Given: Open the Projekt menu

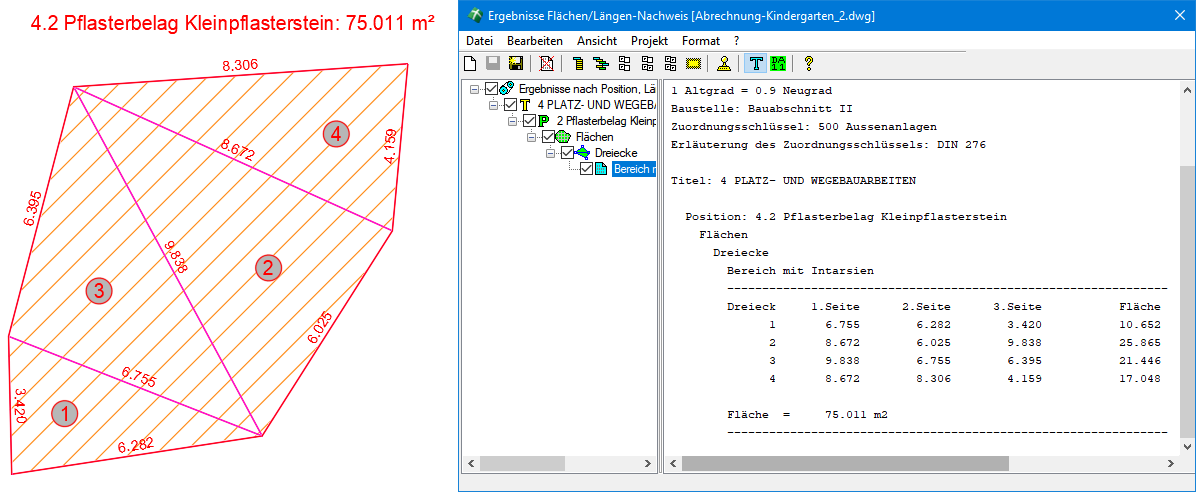Looking at the screenshot, I should 649,41.
